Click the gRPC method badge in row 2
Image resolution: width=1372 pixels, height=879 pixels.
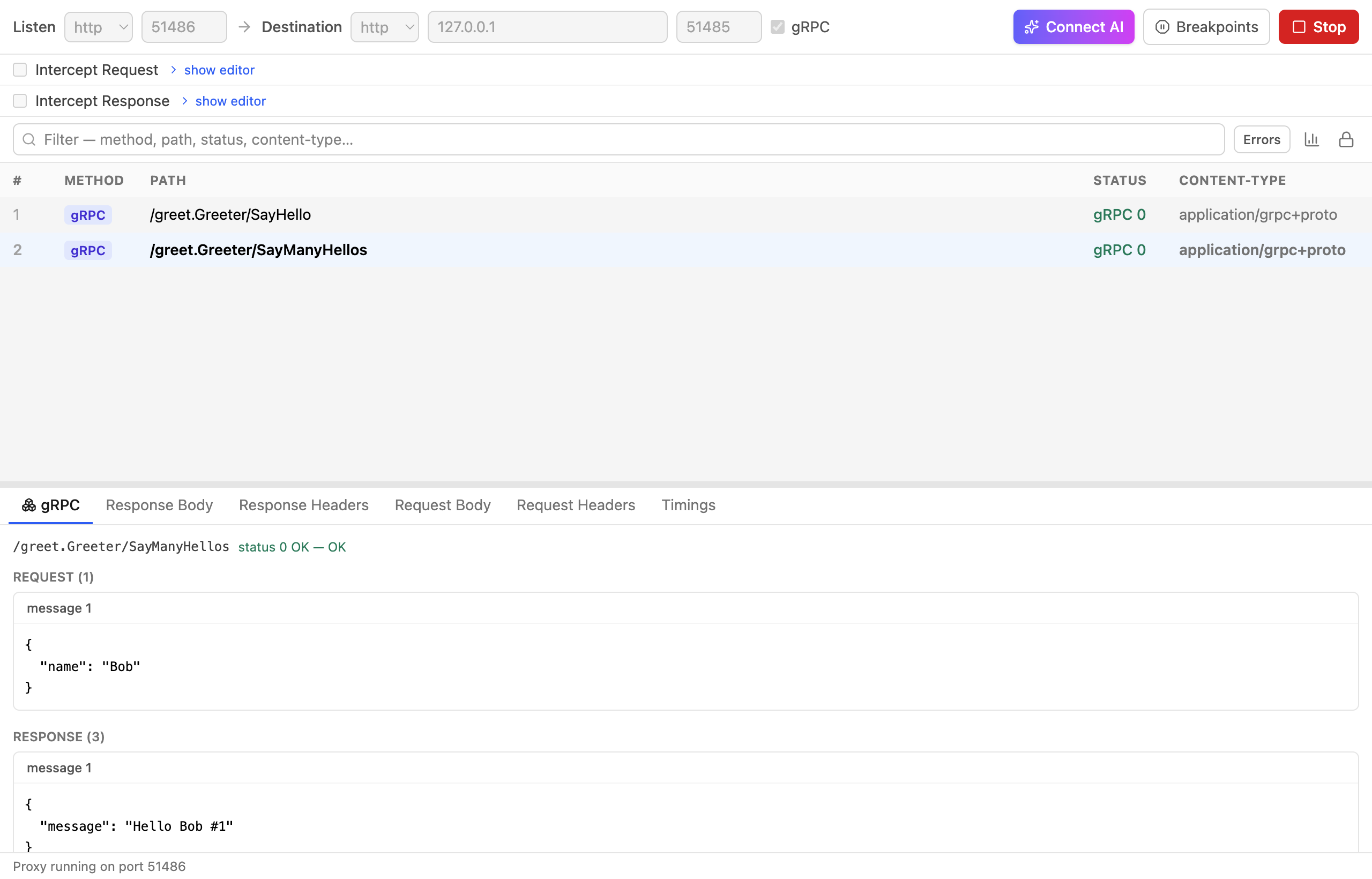tap(88, 251)
